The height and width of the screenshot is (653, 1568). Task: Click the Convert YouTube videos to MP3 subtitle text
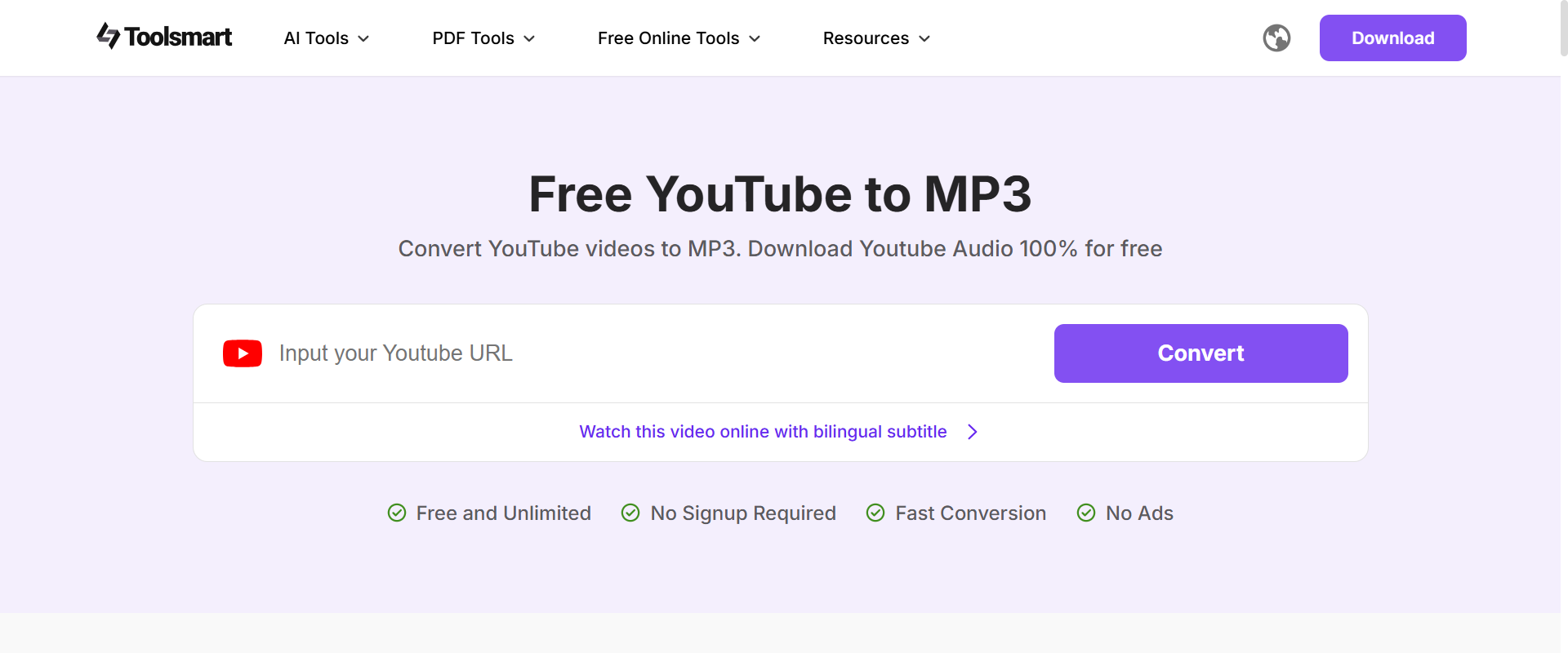tap(780, 248)
